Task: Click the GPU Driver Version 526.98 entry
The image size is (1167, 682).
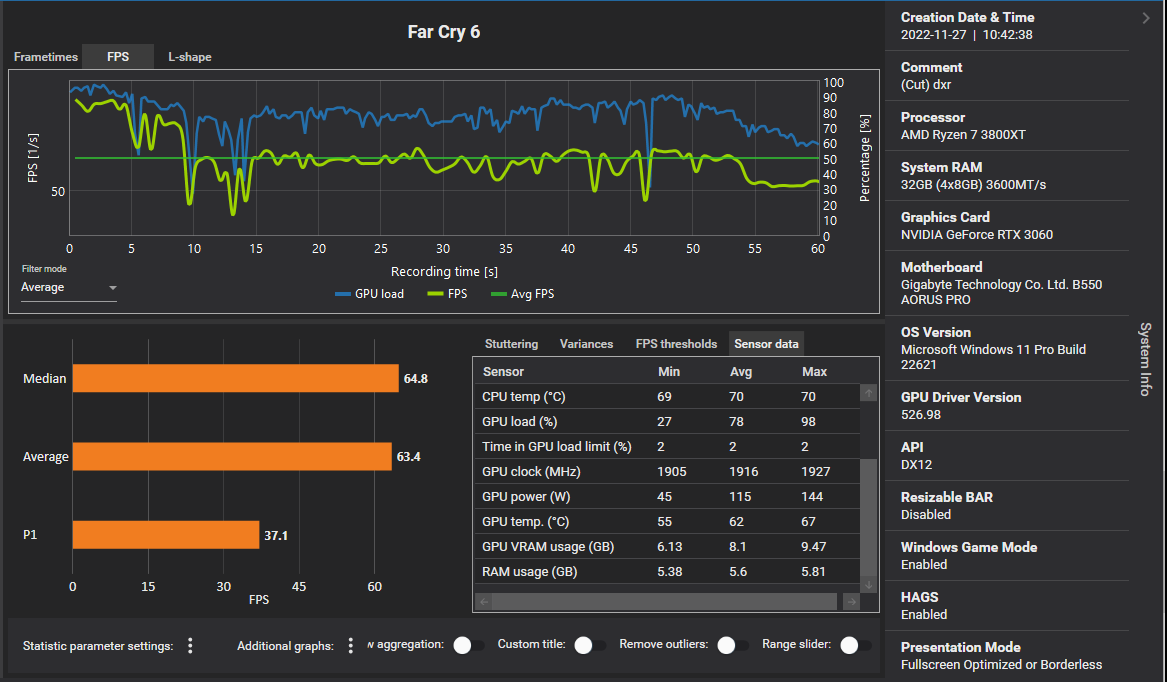Action: coord(1006,406)
